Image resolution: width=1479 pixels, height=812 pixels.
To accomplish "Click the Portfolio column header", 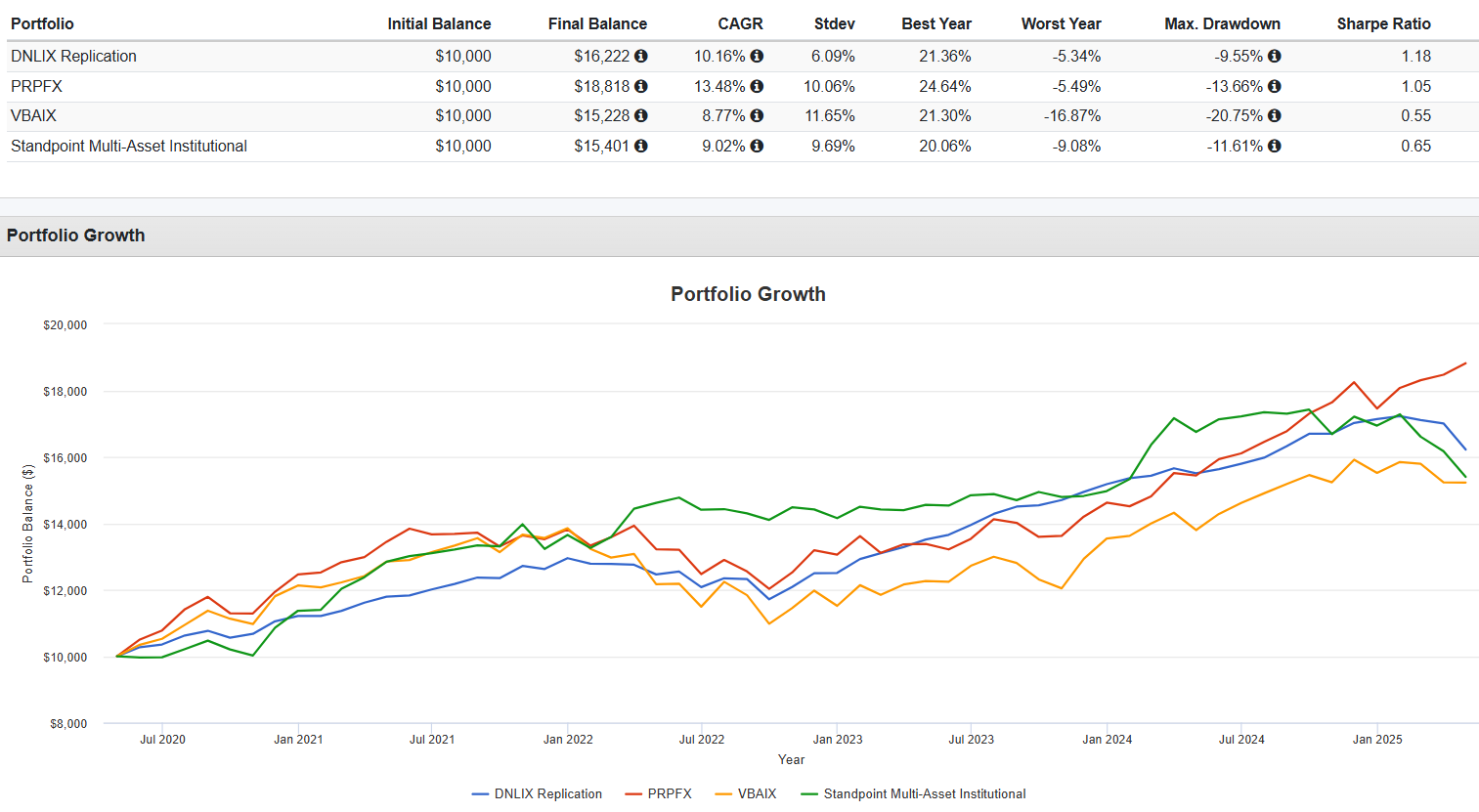I will [42, 23].
